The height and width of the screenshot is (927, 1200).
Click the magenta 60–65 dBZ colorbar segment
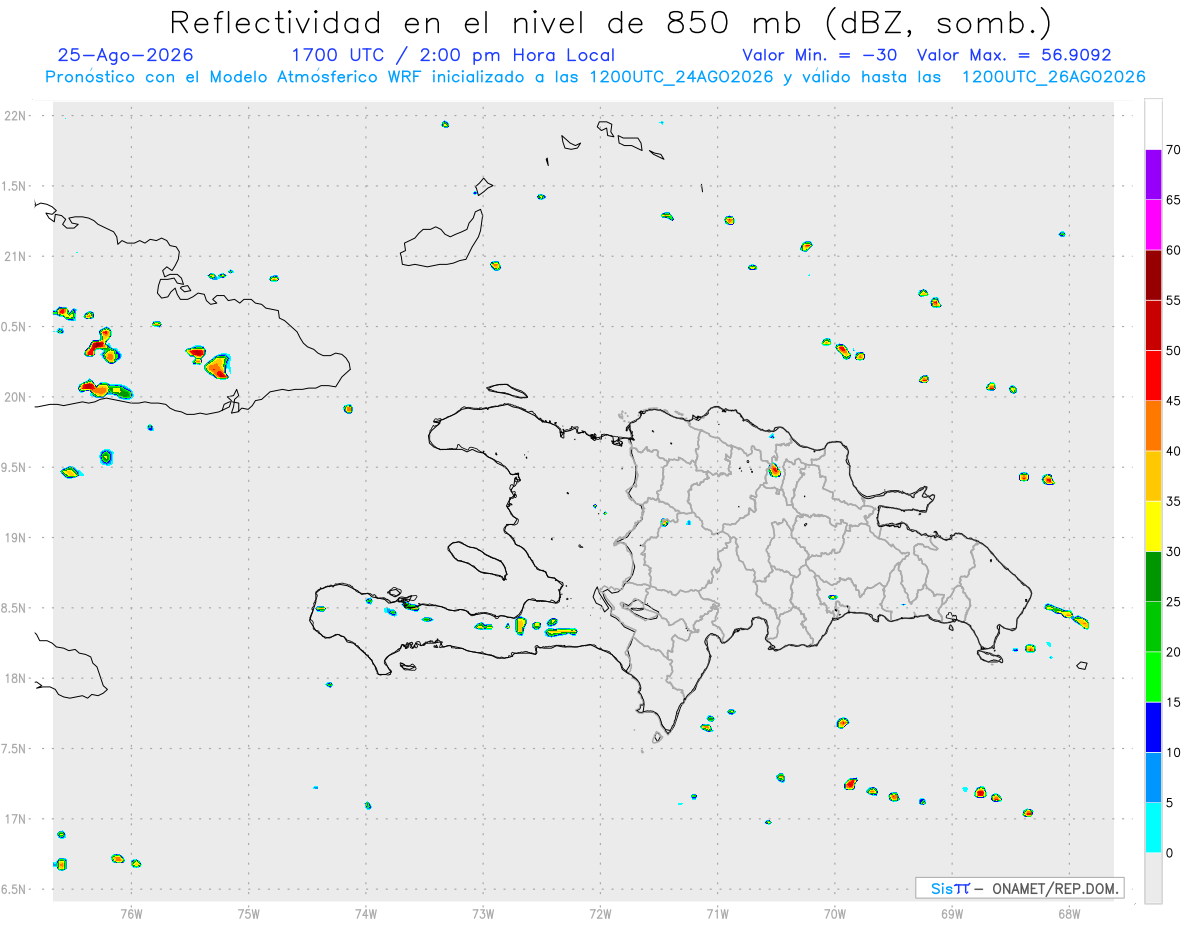tap(1153, 225)
